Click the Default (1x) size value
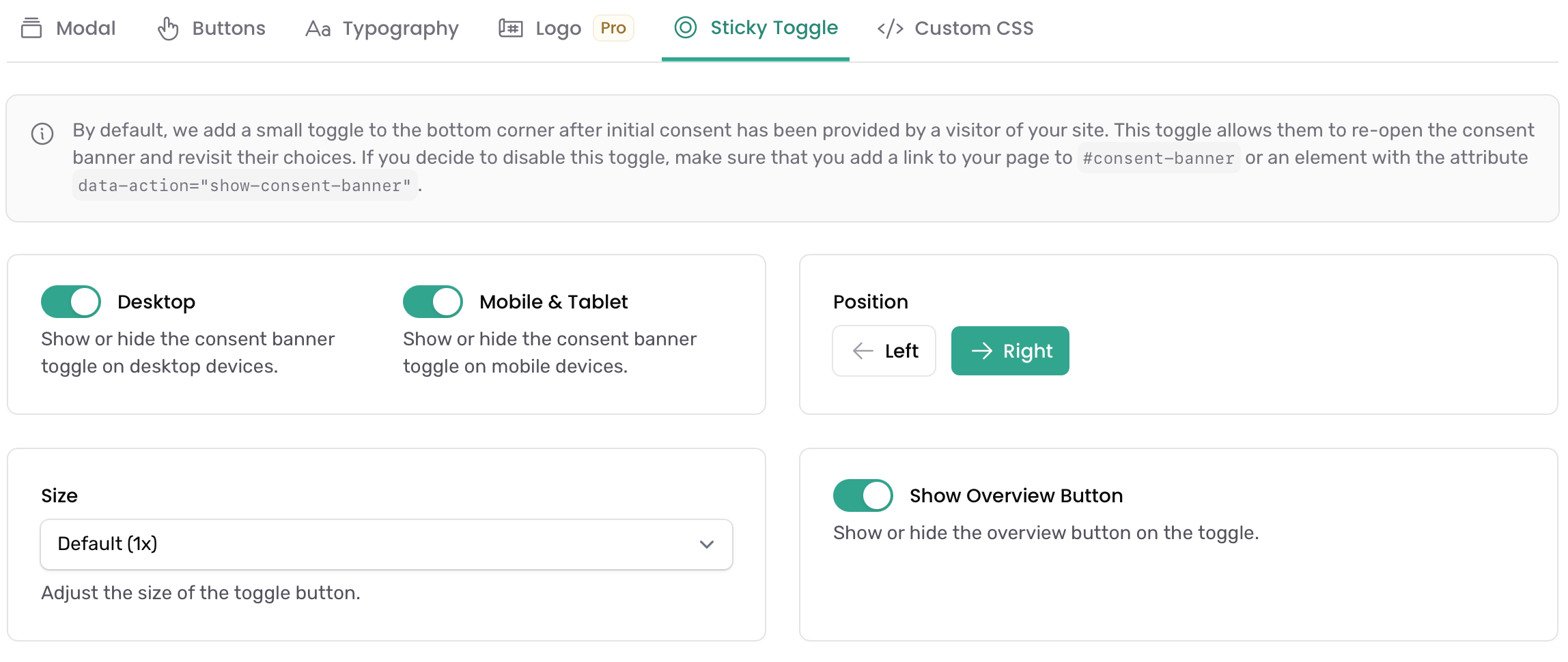The width and height of the screenshot is (1568, 662). [107, 544]
